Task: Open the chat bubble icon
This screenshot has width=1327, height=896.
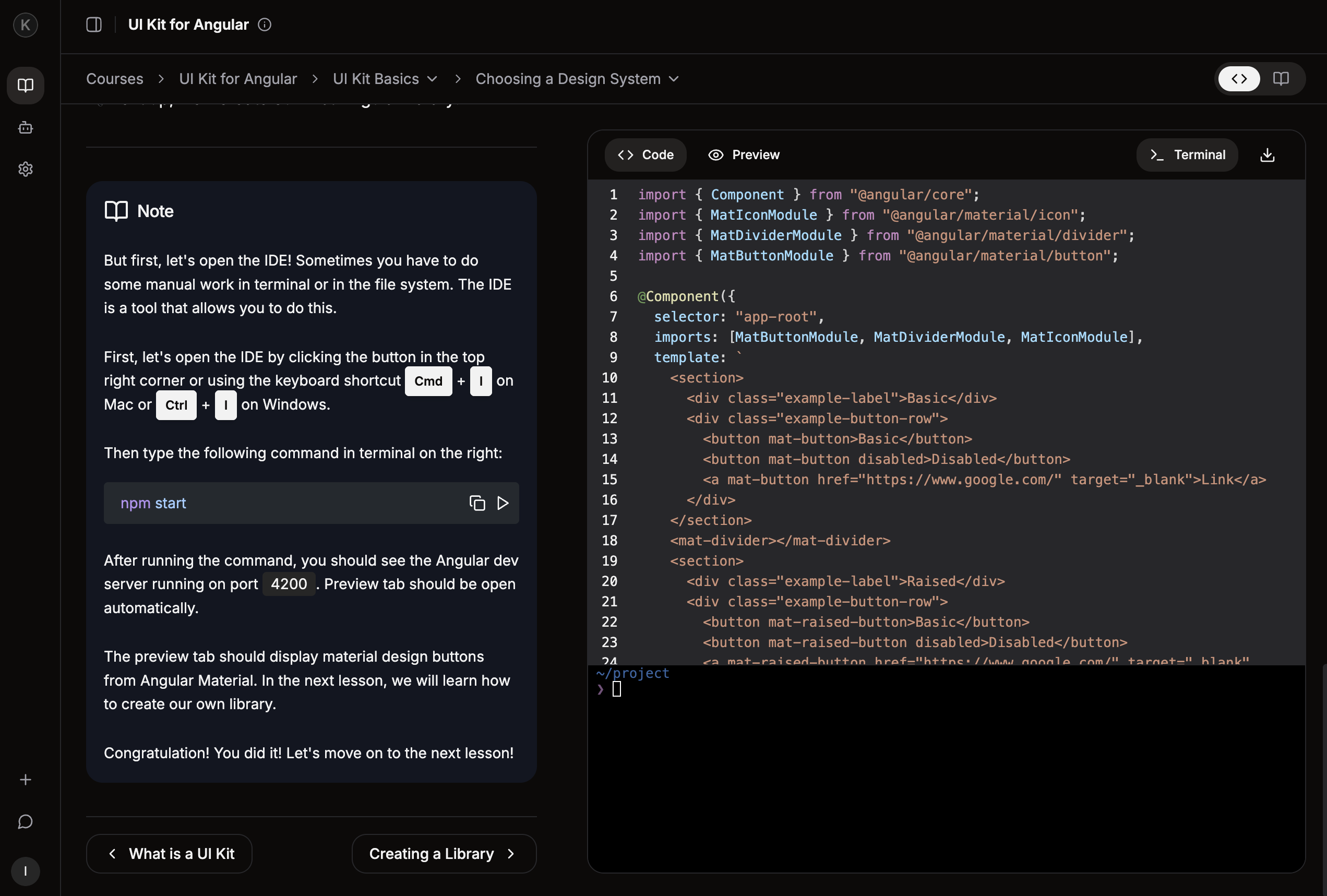Action: click(26, 821)
